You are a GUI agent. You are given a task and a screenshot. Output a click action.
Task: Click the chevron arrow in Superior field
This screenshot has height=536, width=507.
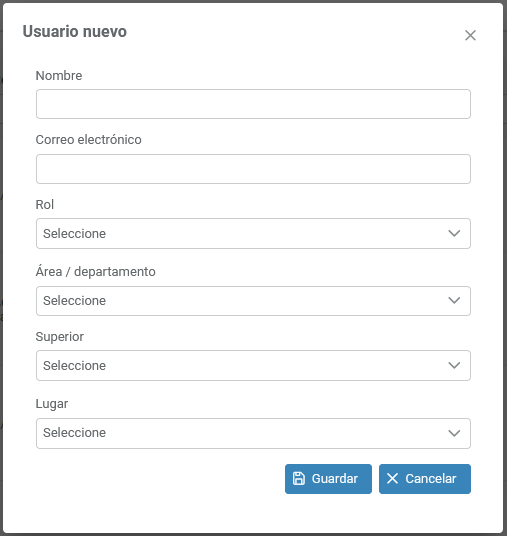454,365
